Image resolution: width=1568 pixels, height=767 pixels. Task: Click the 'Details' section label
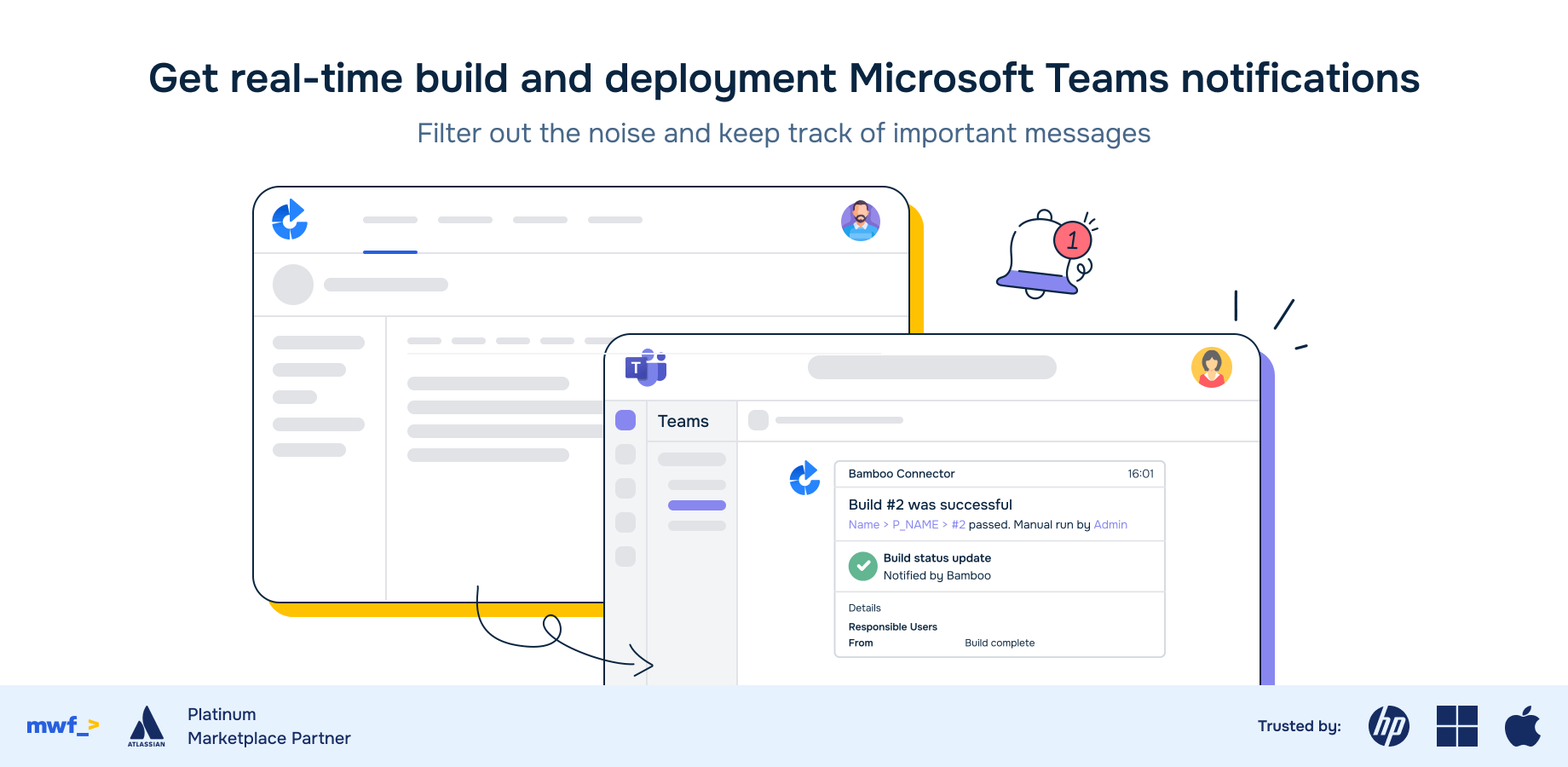click(x=865, y=608)
